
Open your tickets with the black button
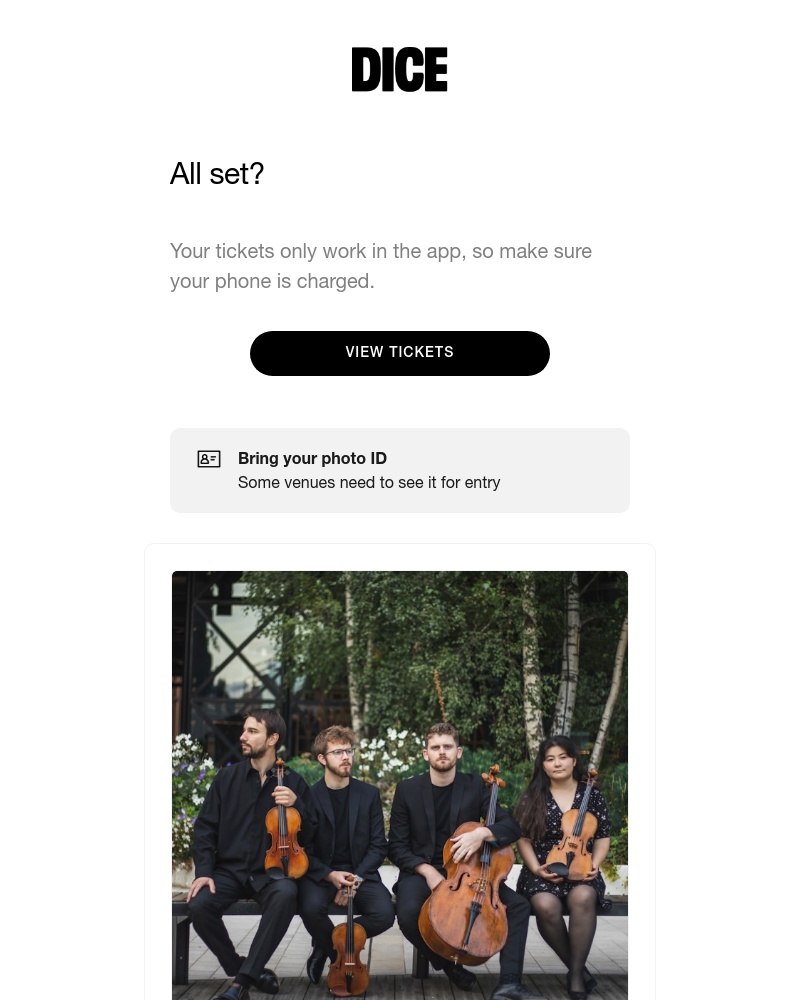coord(399,353)
